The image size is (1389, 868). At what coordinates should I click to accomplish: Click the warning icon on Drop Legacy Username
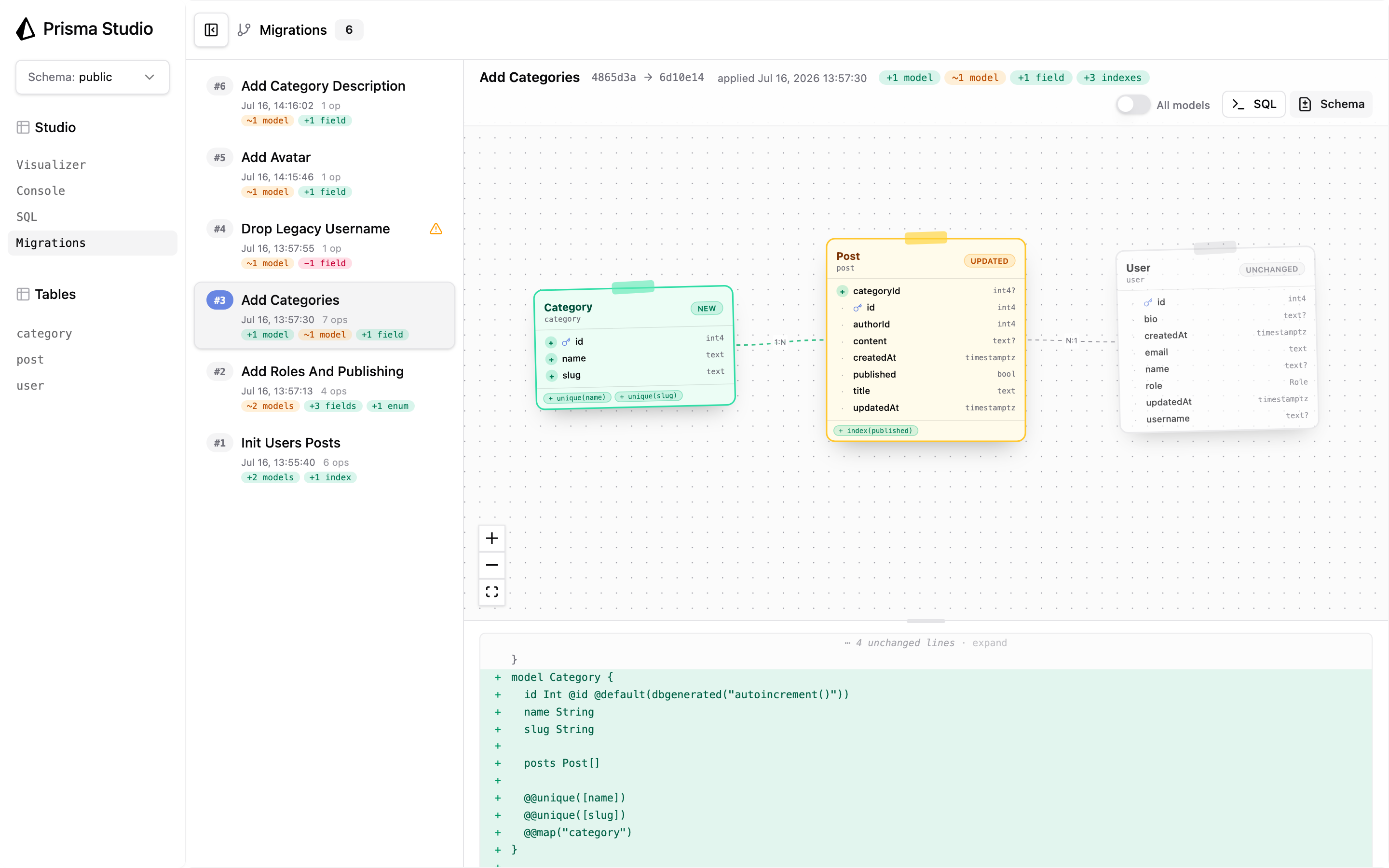click(436, 229)
